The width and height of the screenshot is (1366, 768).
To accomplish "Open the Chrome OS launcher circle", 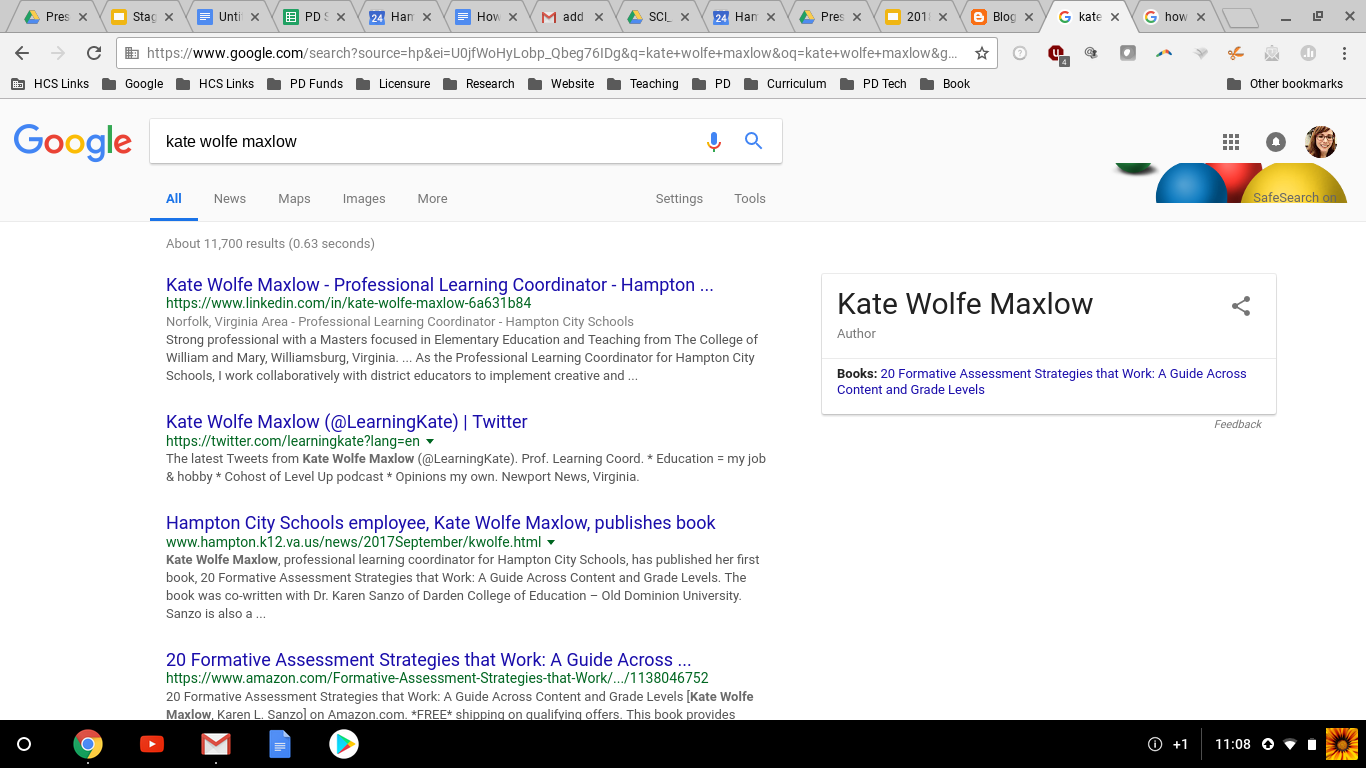I will (25, 744).
